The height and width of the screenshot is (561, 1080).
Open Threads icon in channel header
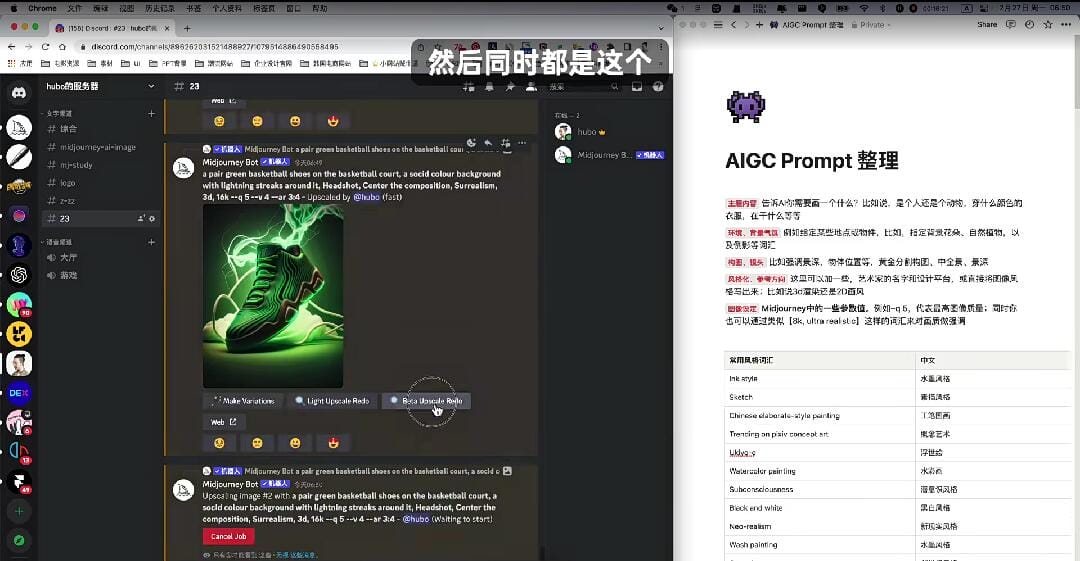tap(468, 87)
